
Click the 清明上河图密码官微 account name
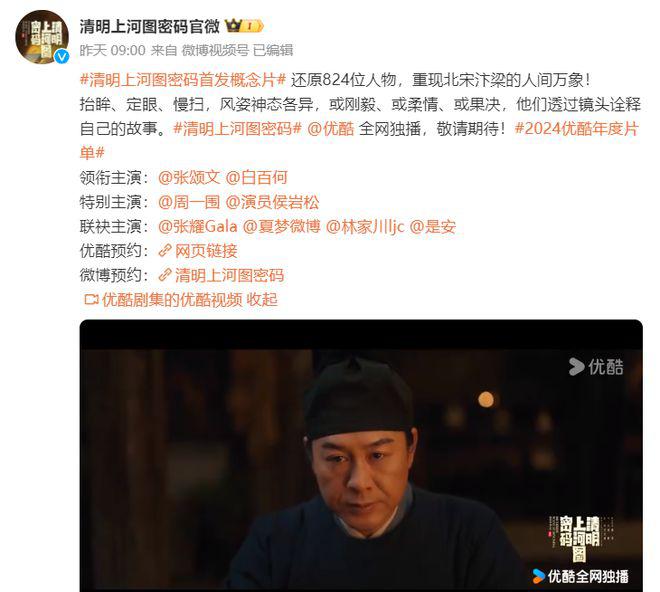point(150,27)
